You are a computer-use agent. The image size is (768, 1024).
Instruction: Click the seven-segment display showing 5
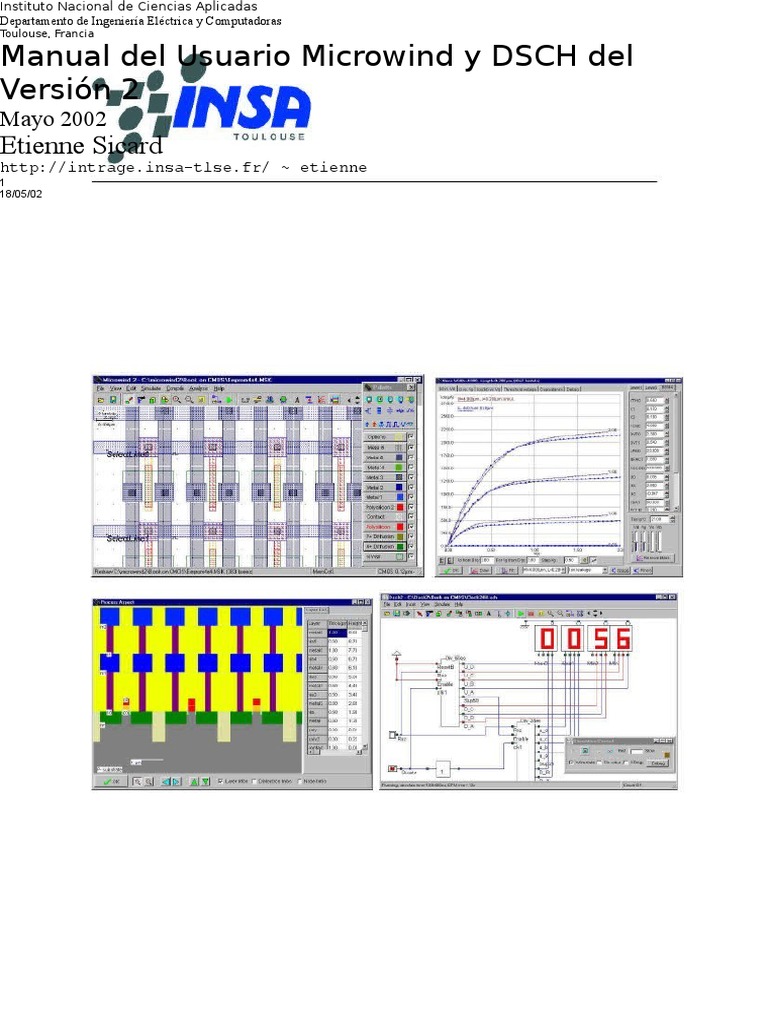click(x=600, y=638)
